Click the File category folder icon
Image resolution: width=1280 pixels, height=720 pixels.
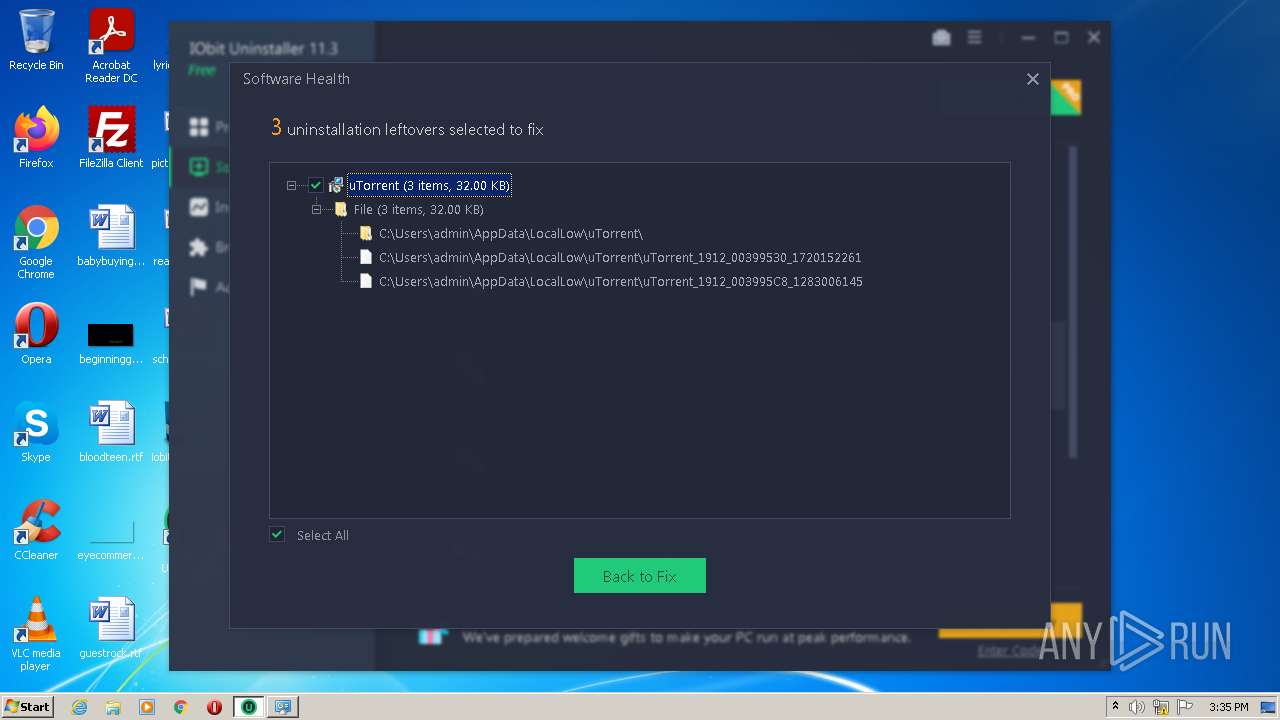pos(341,209)
